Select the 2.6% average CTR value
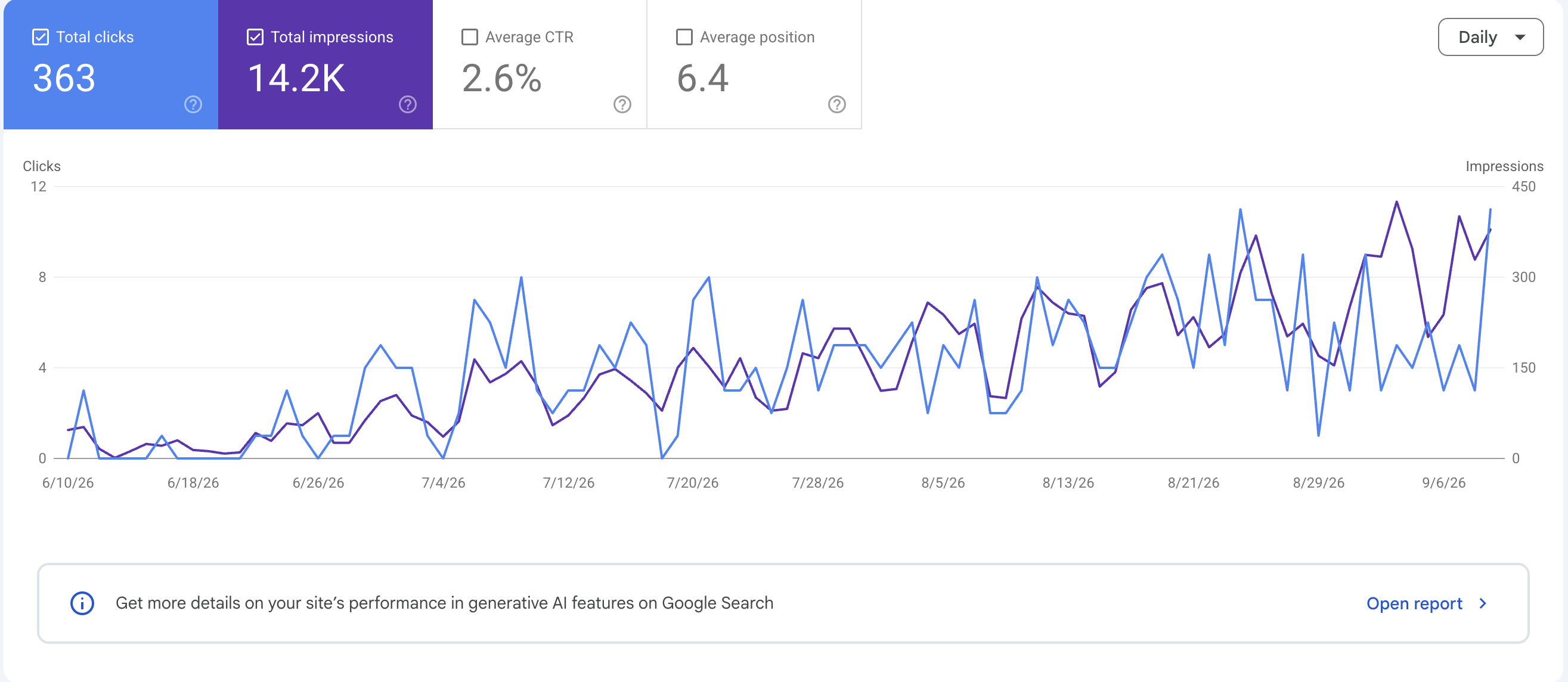The height and width of the screenshot is (682, 1568). pos(501,79)
